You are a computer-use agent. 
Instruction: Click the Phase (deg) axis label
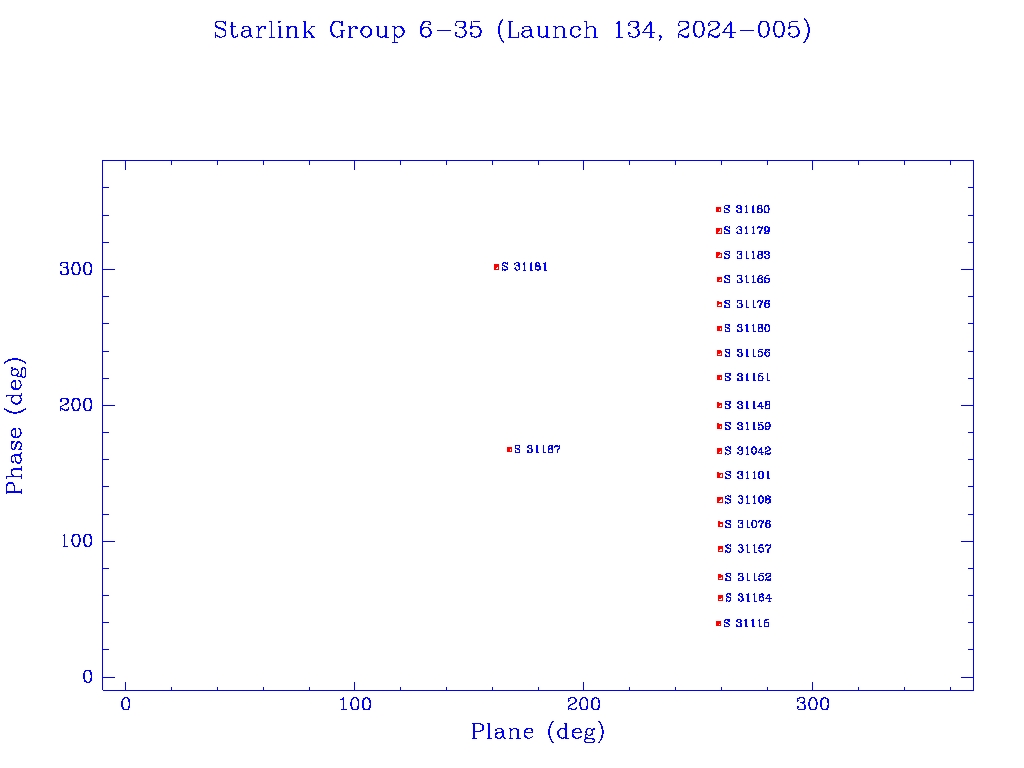tap(15, 426)
